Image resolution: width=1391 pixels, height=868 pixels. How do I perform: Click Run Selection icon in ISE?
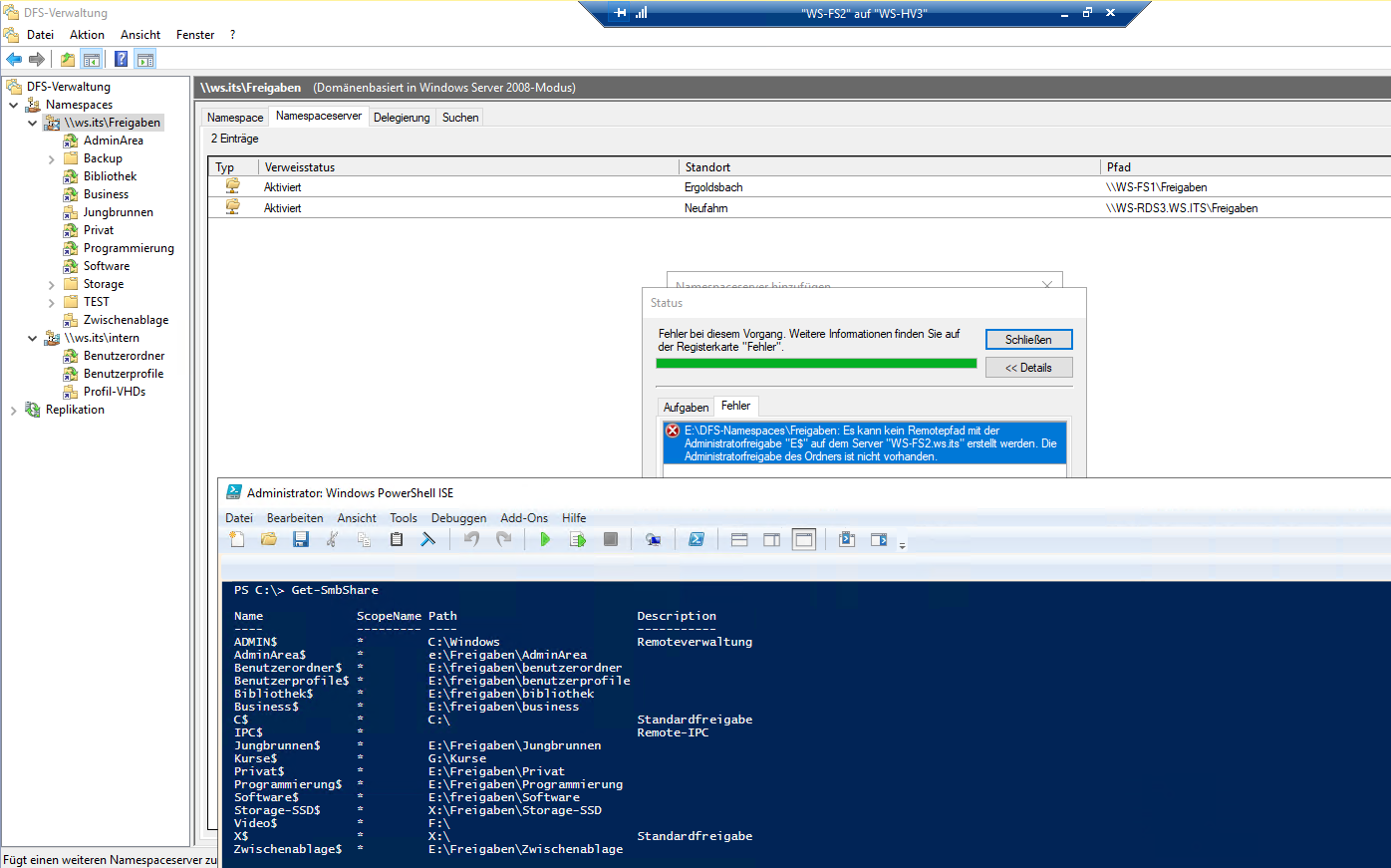pyautogui.click(x=578, y=539)
